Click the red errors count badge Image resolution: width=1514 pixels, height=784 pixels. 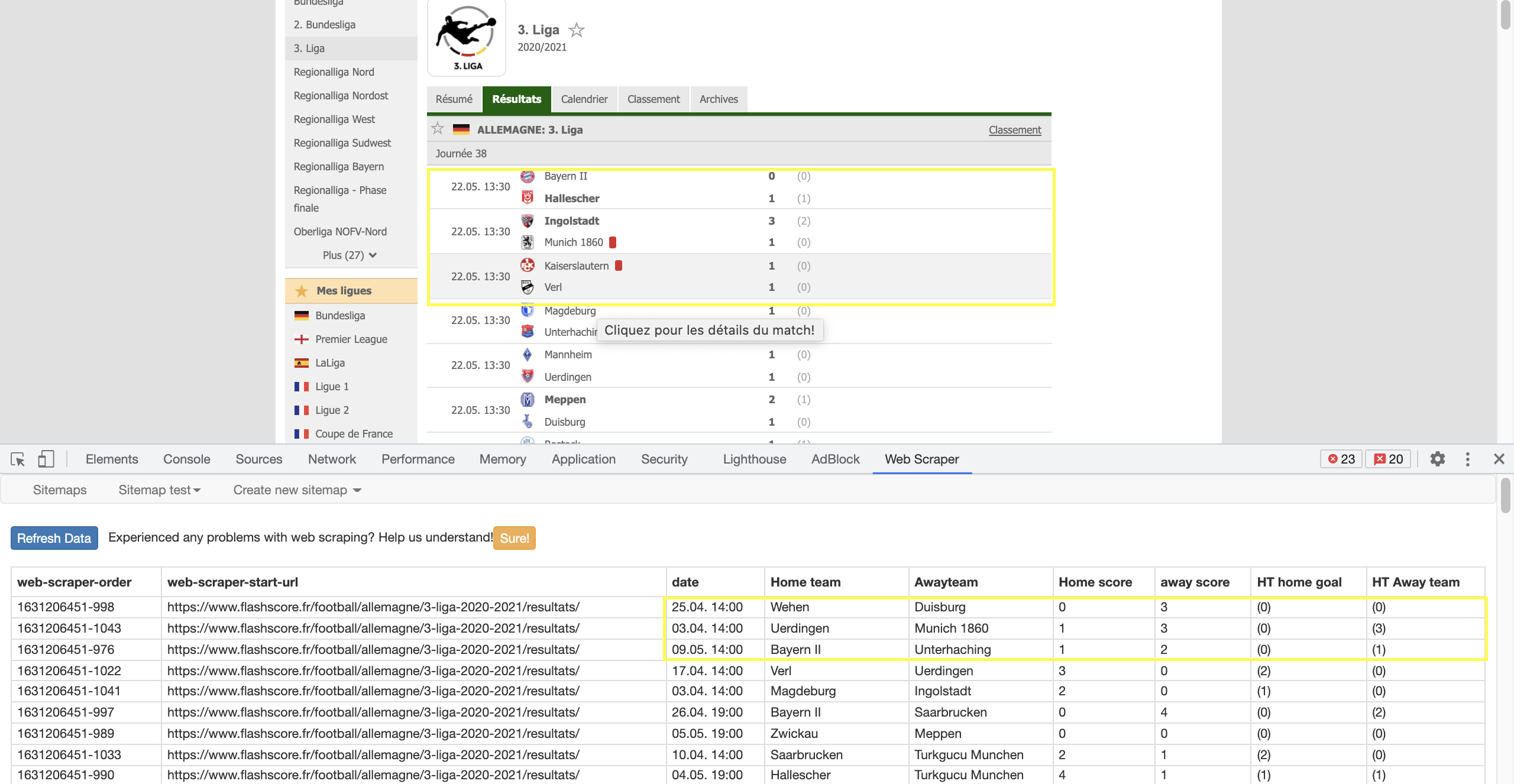(x=1341, y=459)
